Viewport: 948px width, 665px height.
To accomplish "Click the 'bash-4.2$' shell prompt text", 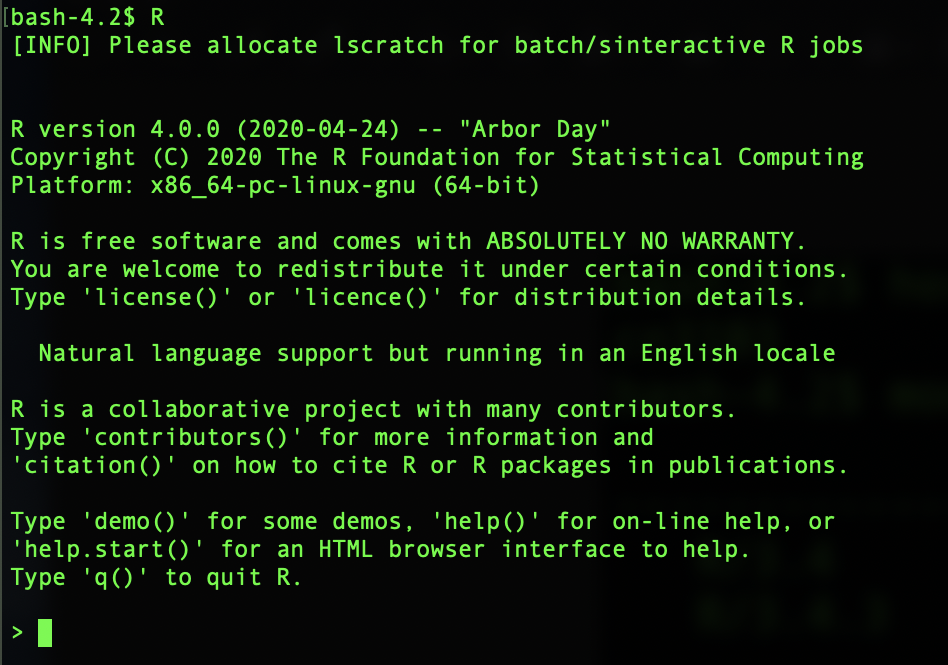I will (74, 17).
